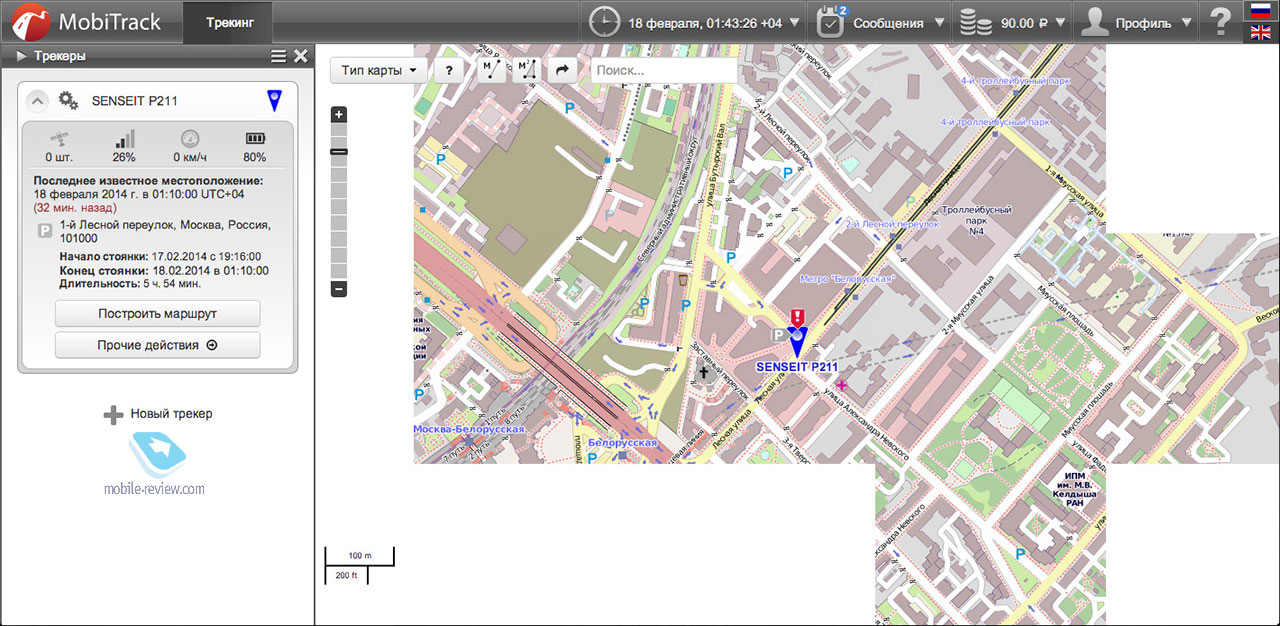Click the address 1-й Лесной переулок text
Screen dimensions: 1280x626
(x=165, y=232)
